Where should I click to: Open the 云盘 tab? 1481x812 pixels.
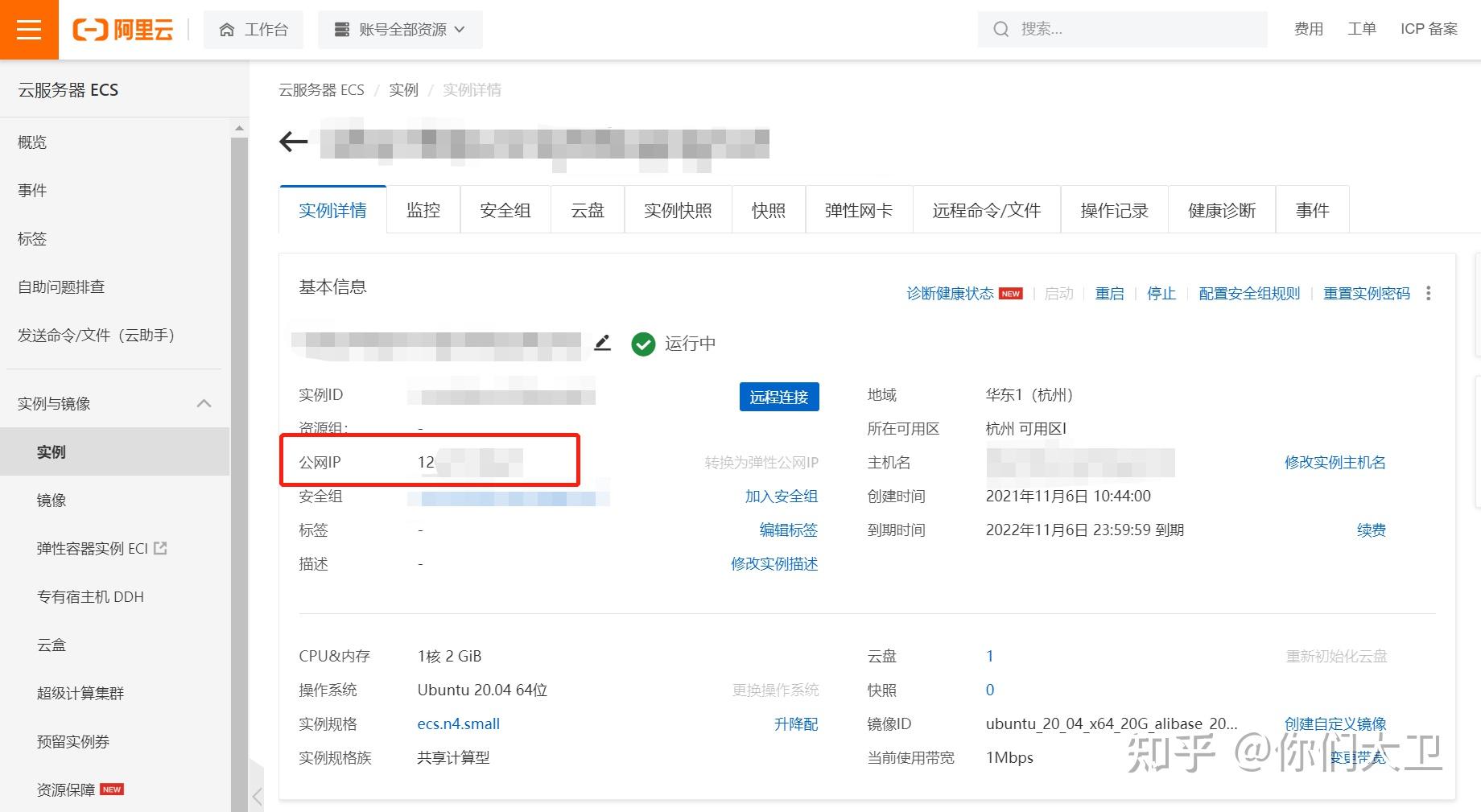588,210
